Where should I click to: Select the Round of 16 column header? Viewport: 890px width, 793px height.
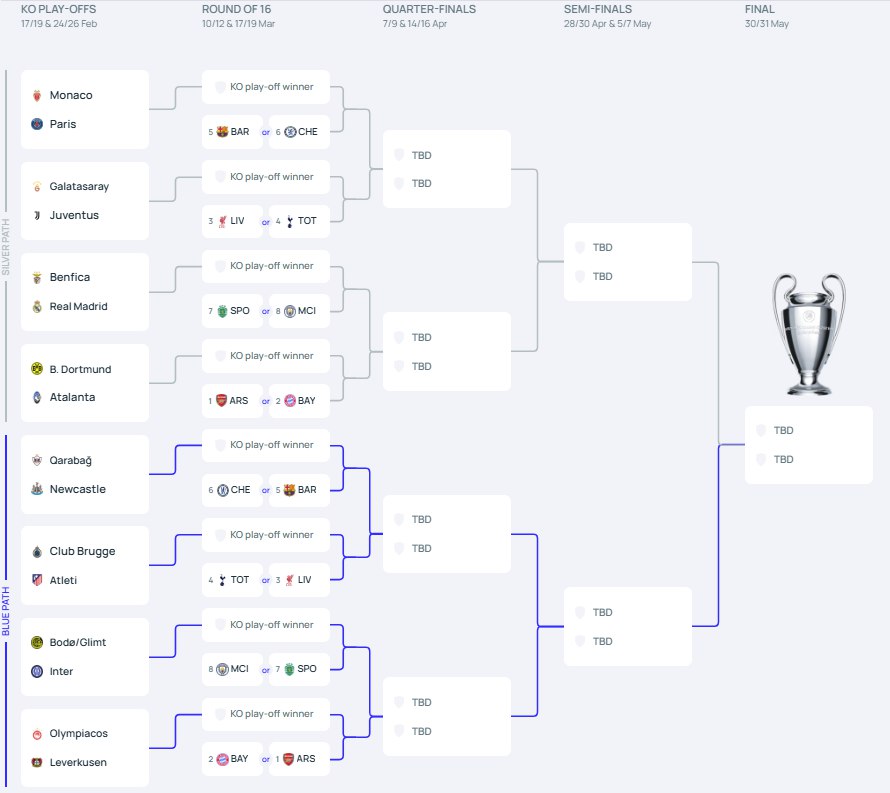237,9
